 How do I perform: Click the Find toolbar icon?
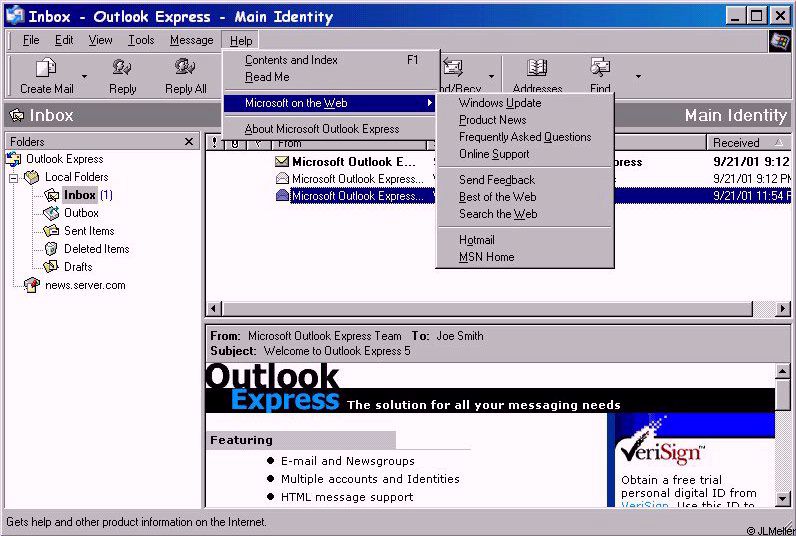tap(600, 67)
